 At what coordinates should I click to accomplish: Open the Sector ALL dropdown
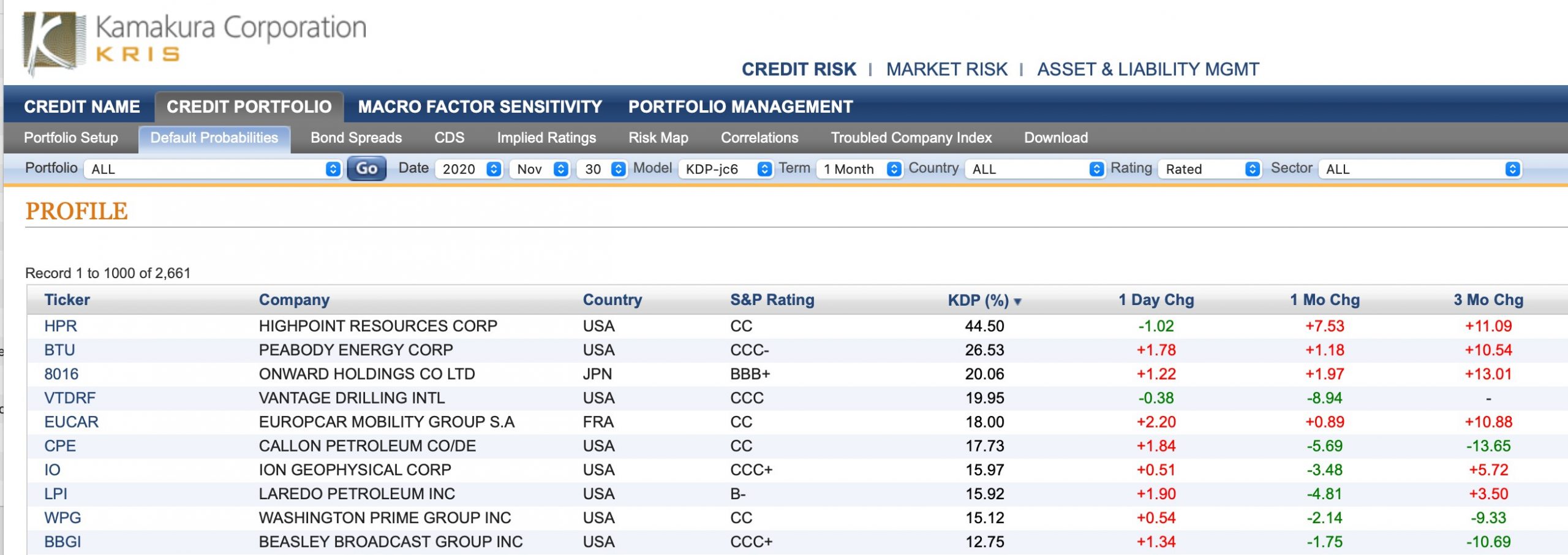pyautogui.click(x=1420, y=169)
